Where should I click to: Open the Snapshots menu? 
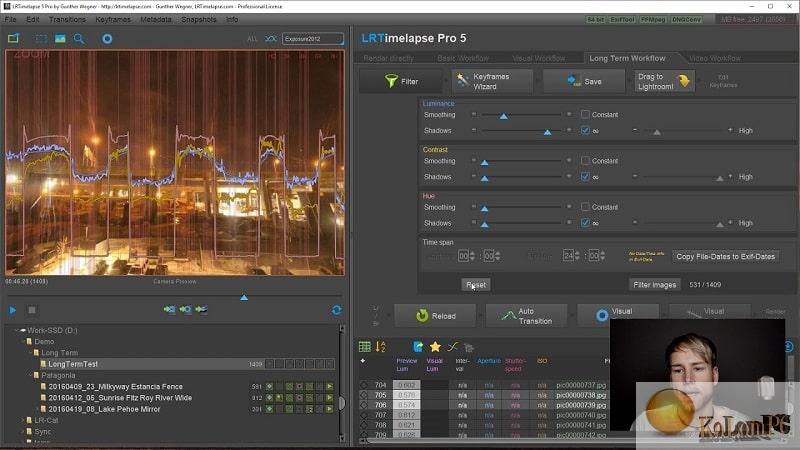pyautogui.click(x=199, y=19)
